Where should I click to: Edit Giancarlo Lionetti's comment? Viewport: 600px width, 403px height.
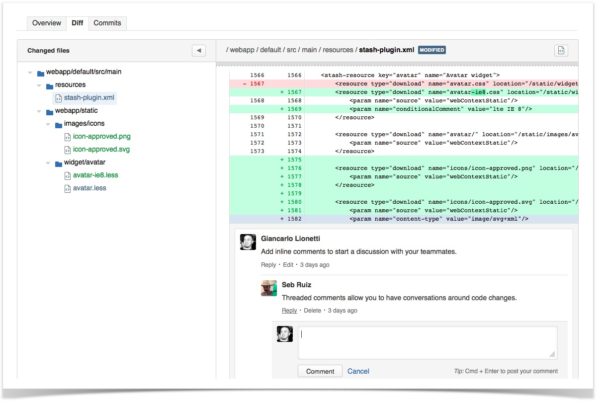pyautogui.click(x=290, y=265)
